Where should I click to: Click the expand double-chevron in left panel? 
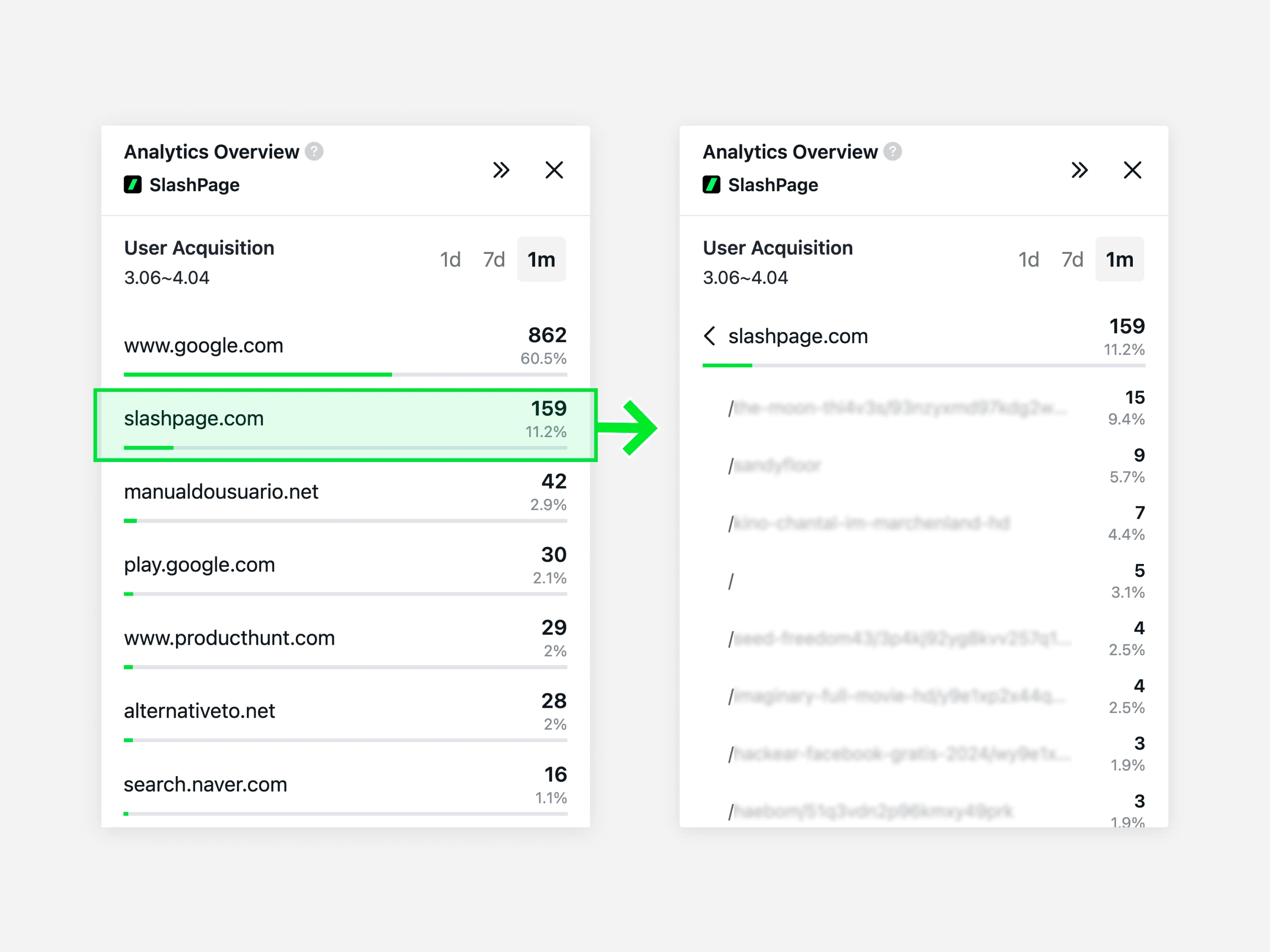[x=501, y=170]
